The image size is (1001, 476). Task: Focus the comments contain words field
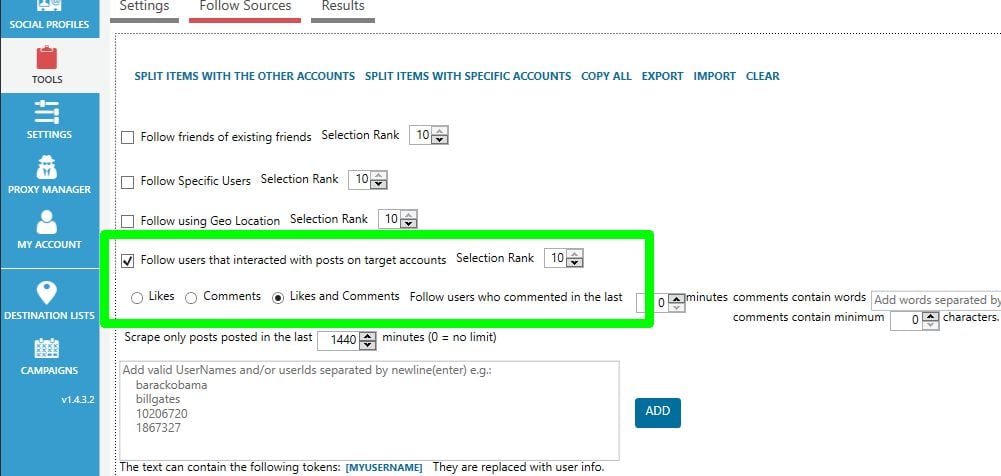tap(936, 299)
